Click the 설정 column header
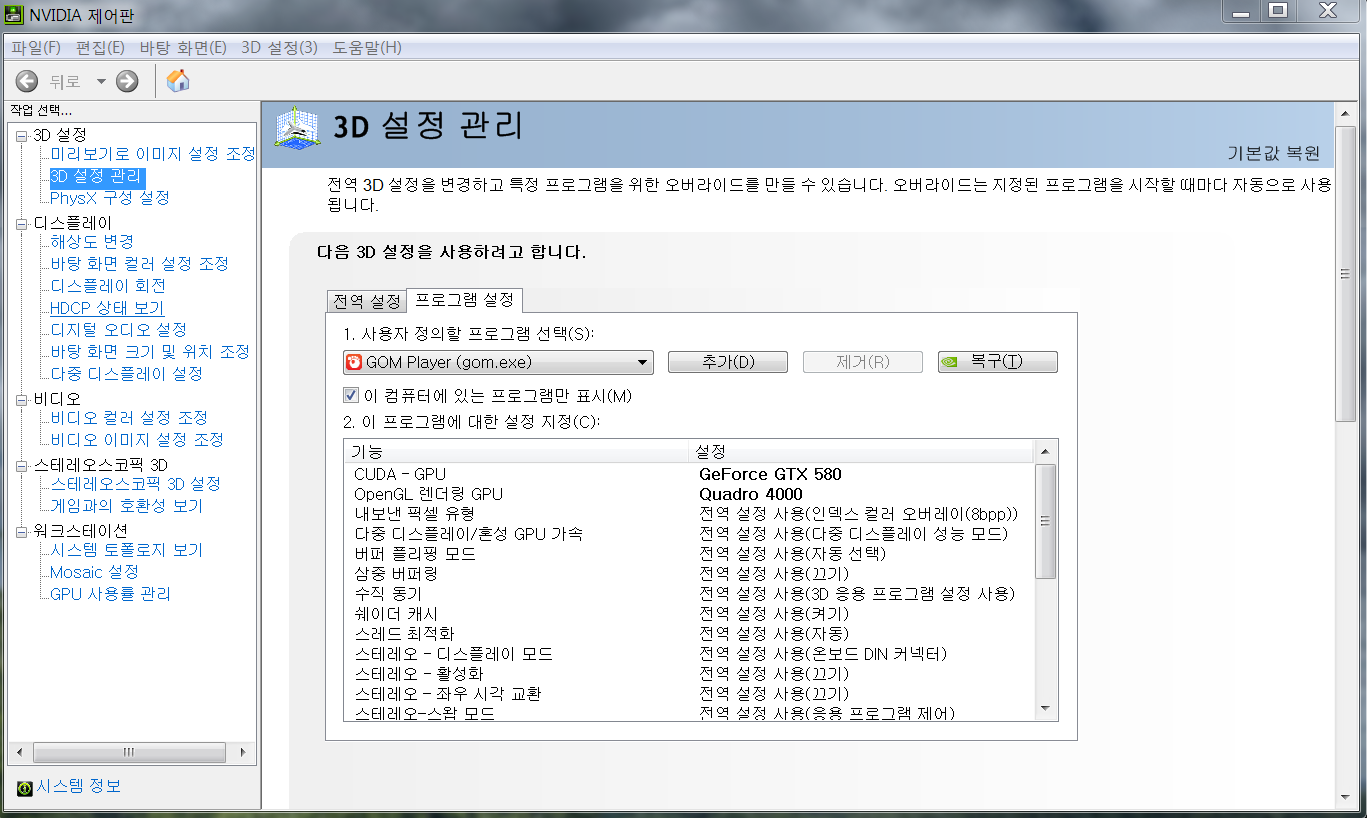The image size is (1367, 818). [861, 452]
